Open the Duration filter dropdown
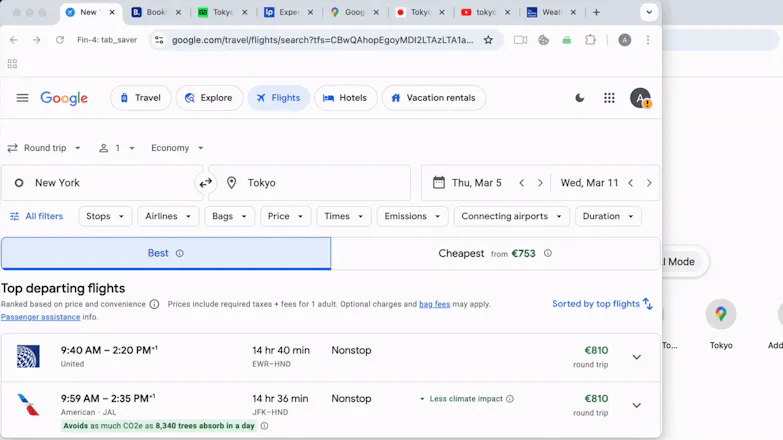The height and width of the screenshot is (440, 783). 608,216
